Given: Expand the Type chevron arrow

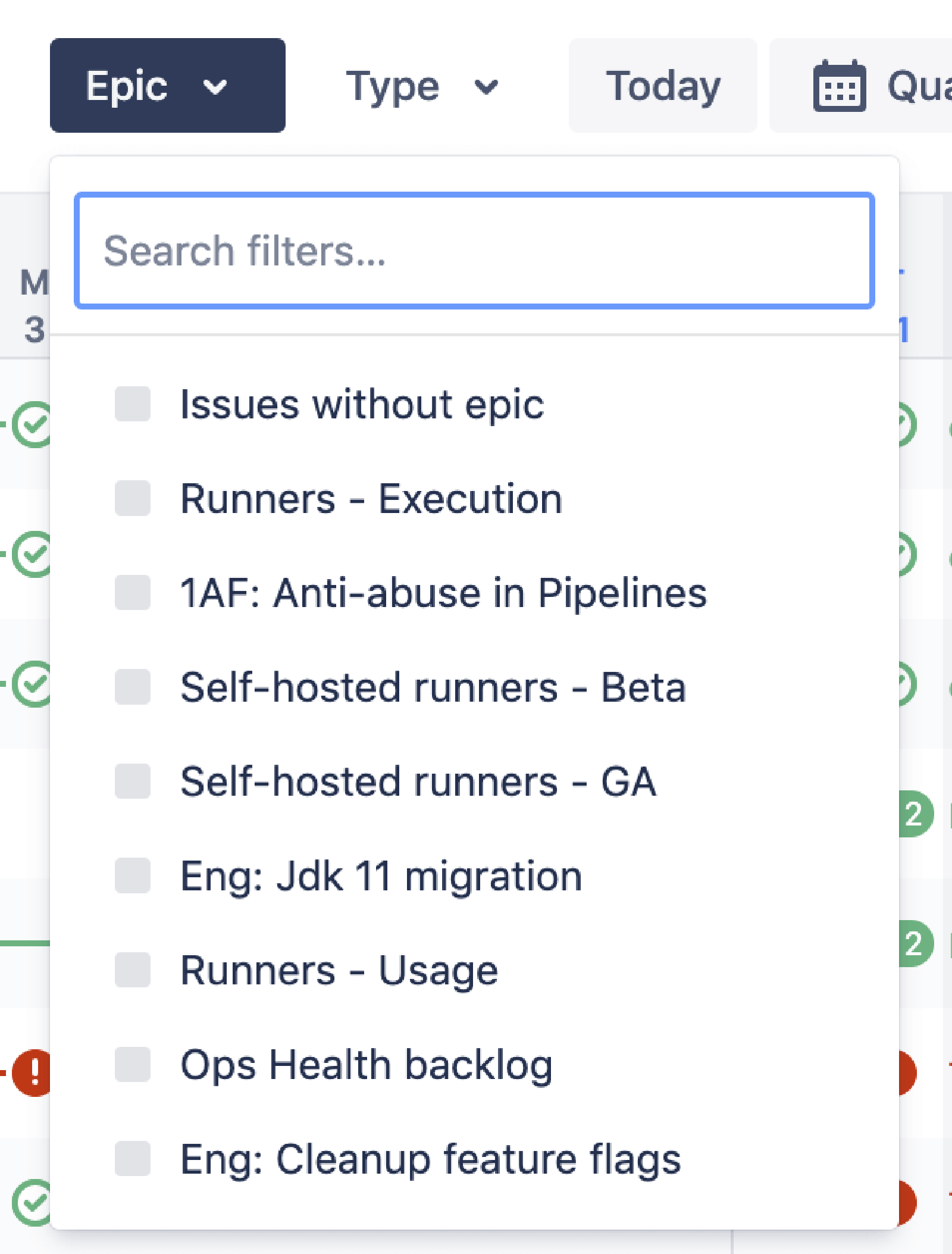Looking at the screenshot, I should [486, 87].
